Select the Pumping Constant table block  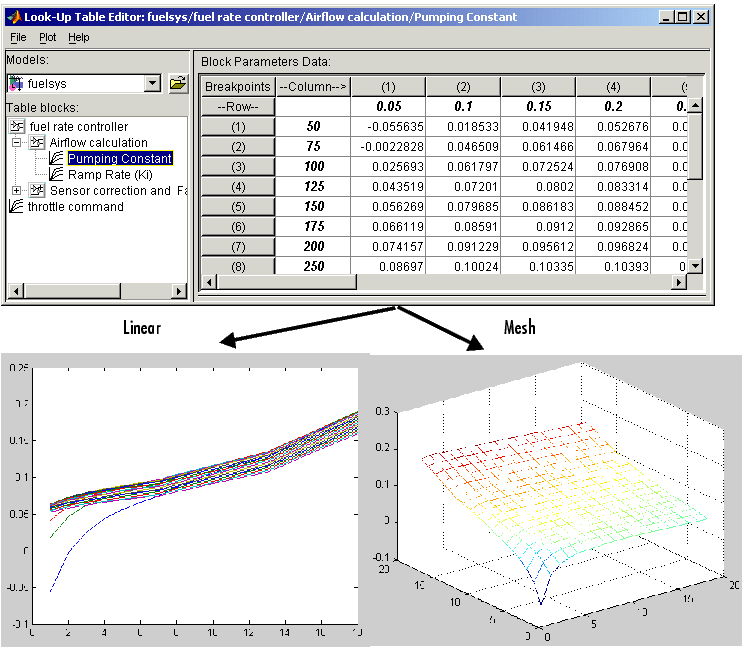(x=120, y=158)
